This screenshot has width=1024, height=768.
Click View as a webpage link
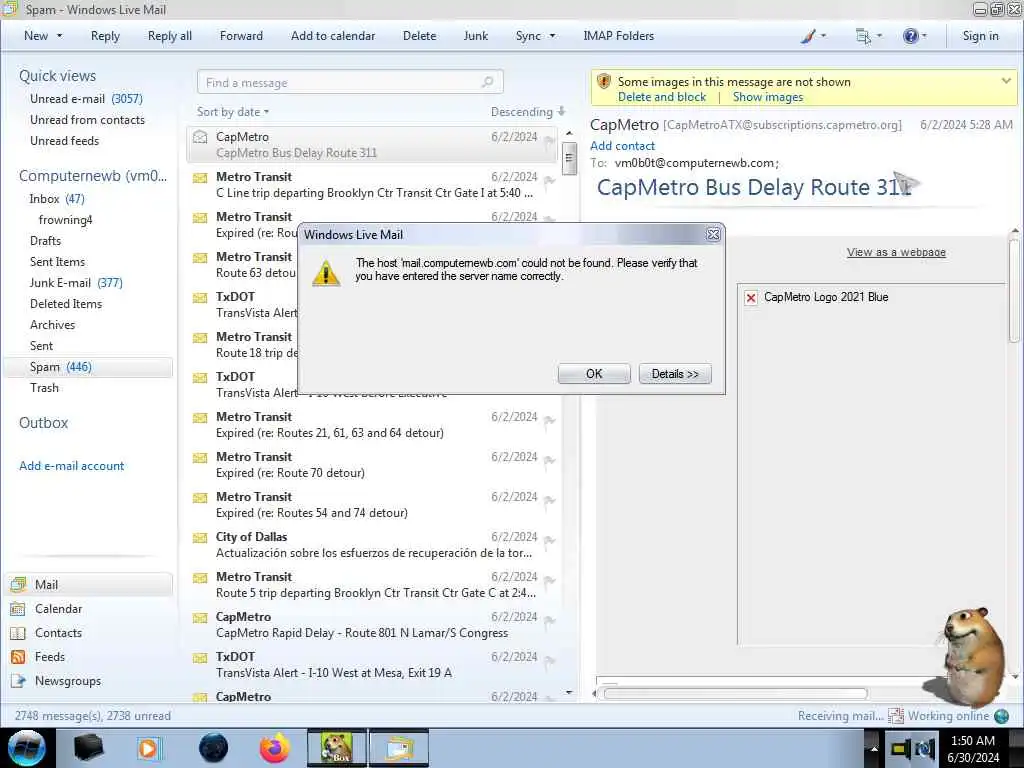point(896,252)
